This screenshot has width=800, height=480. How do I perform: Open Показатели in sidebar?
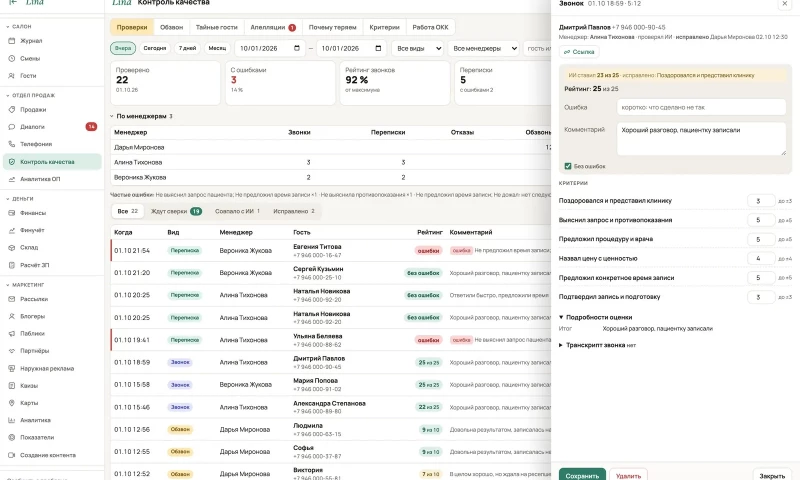click(51, 437)
